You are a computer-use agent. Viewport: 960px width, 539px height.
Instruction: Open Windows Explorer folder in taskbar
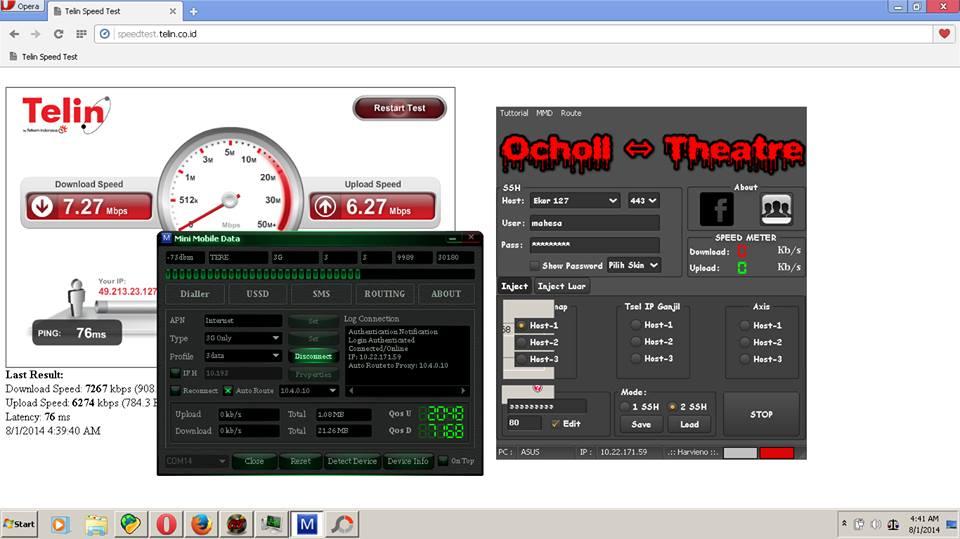point(96,524)
